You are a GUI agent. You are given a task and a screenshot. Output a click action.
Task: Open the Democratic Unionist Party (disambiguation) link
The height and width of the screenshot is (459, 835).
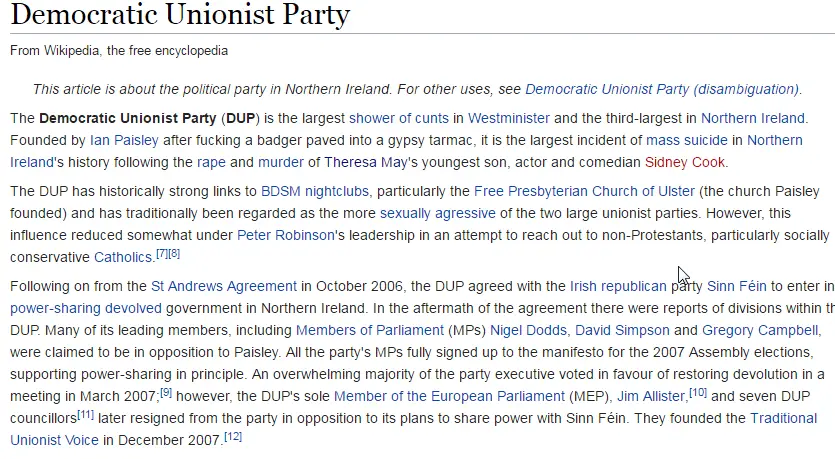click(x=661, y=89)
